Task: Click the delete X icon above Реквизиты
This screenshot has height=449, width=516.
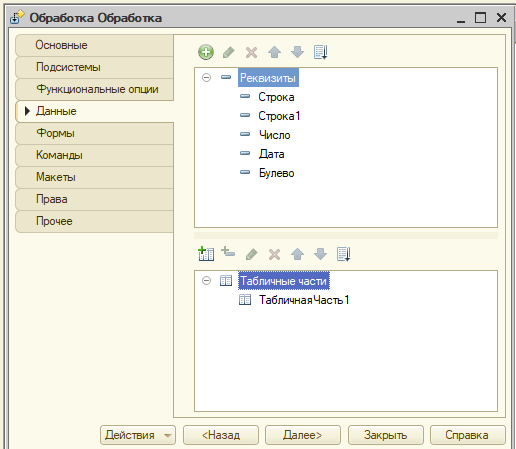Action: pyautogui.click(x=251, y=53)
